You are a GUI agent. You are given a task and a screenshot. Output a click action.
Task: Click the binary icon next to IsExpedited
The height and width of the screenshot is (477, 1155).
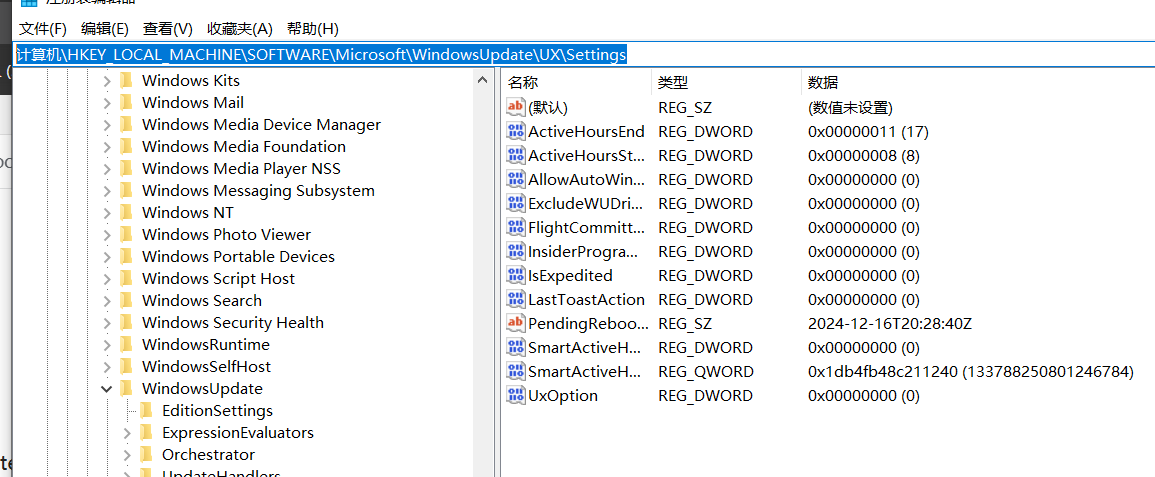516,276
